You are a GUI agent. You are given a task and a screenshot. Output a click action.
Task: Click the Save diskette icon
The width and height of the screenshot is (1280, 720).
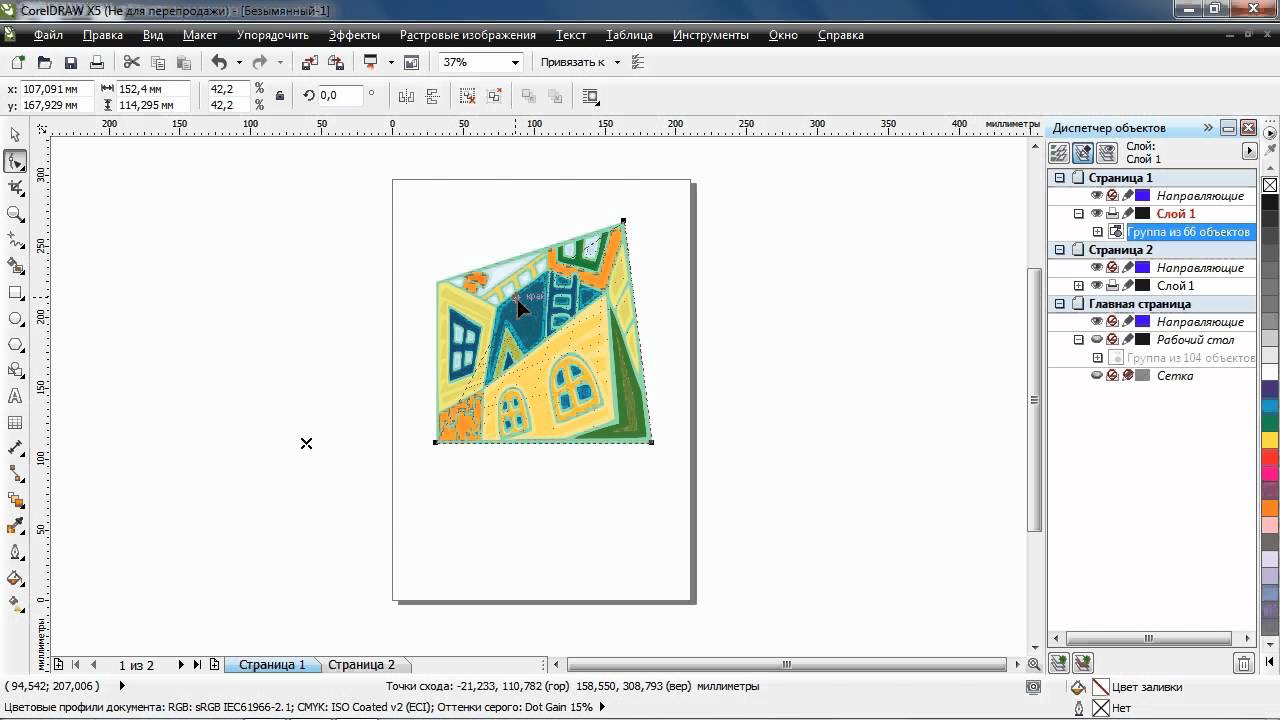tap(70, 62)
